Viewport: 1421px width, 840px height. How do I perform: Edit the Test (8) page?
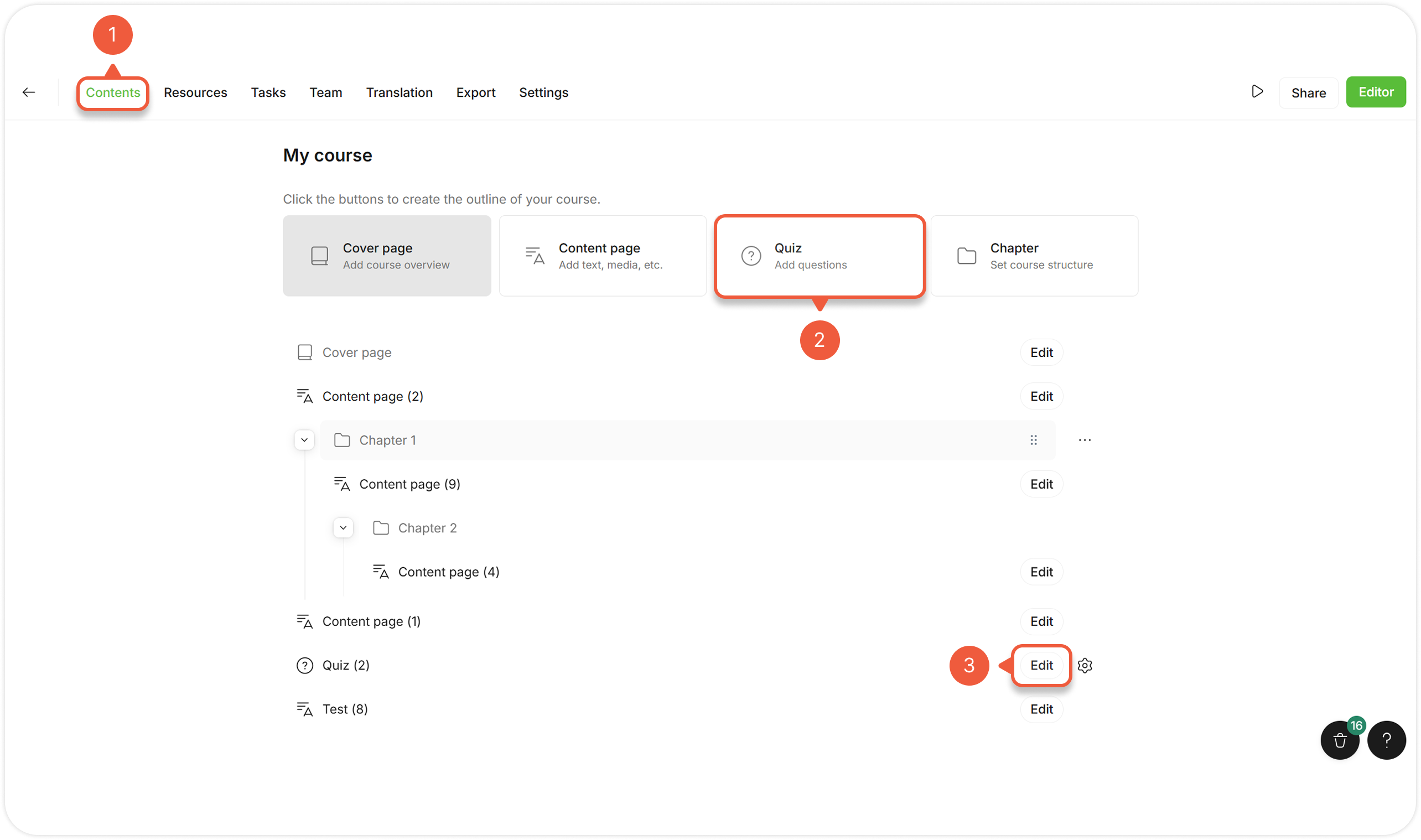coord(1041,709)
